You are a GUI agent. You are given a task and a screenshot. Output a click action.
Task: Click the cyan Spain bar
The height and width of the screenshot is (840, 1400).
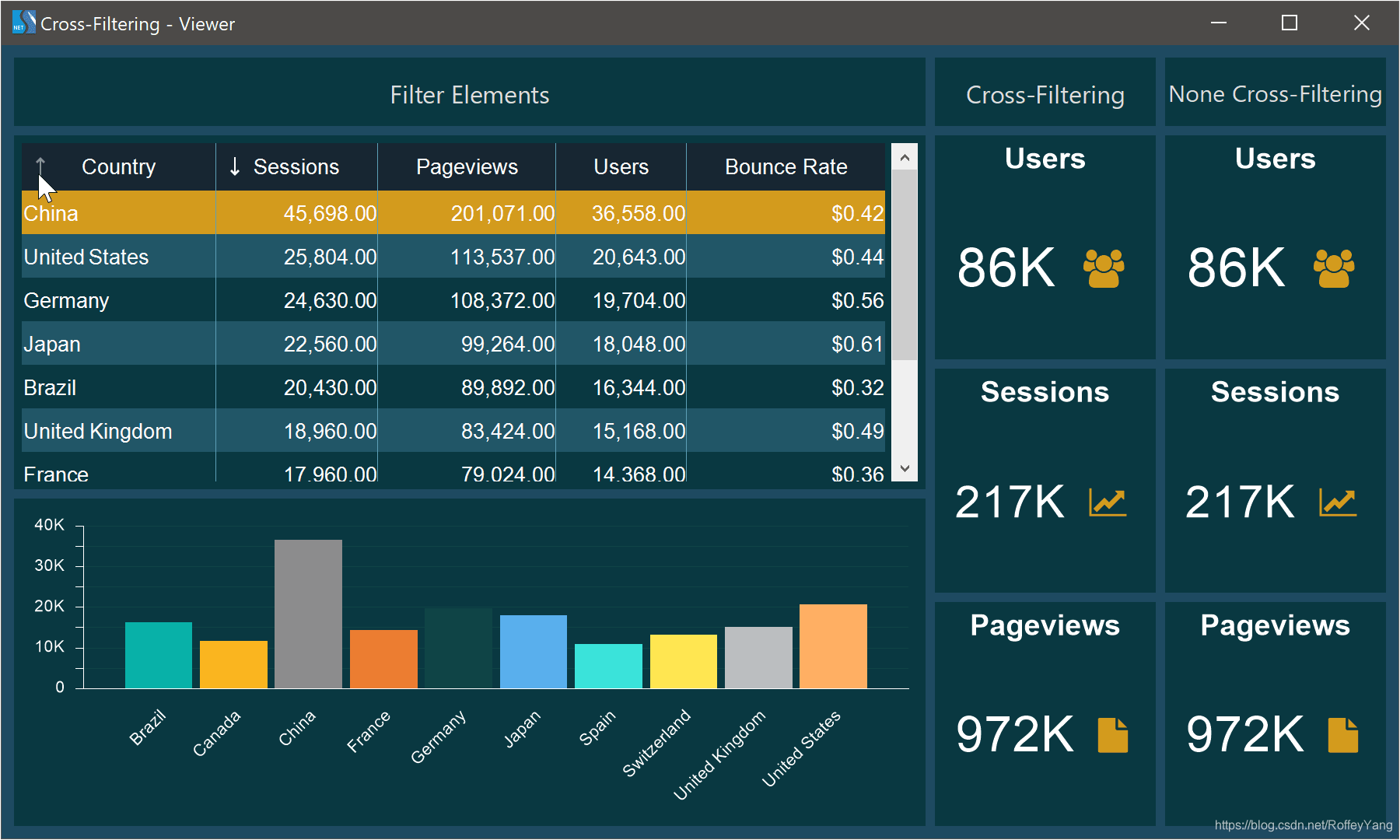(608, 666)
